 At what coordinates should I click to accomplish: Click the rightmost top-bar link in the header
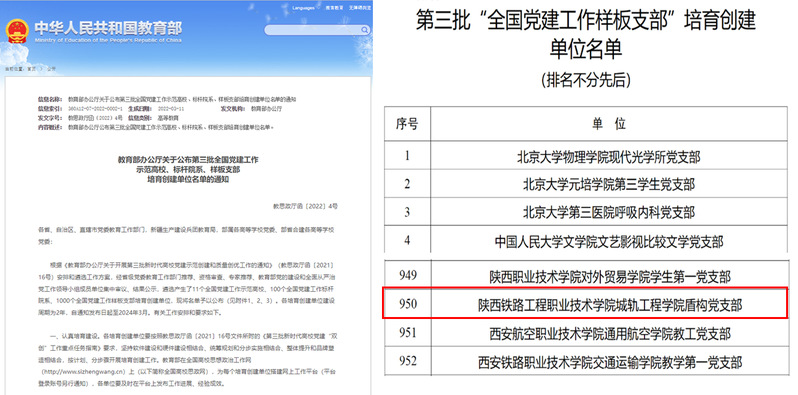[x=359, y=8]
